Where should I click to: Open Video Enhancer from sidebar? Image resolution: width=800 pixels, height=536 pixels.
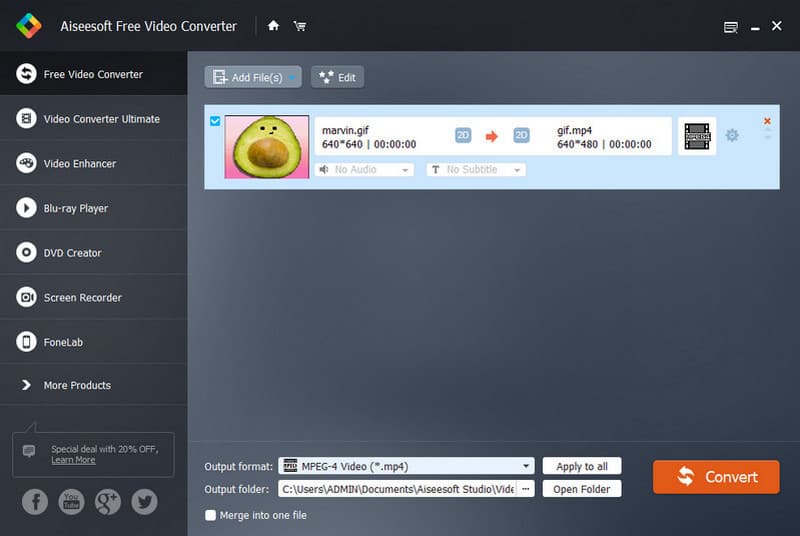point(93,164)
